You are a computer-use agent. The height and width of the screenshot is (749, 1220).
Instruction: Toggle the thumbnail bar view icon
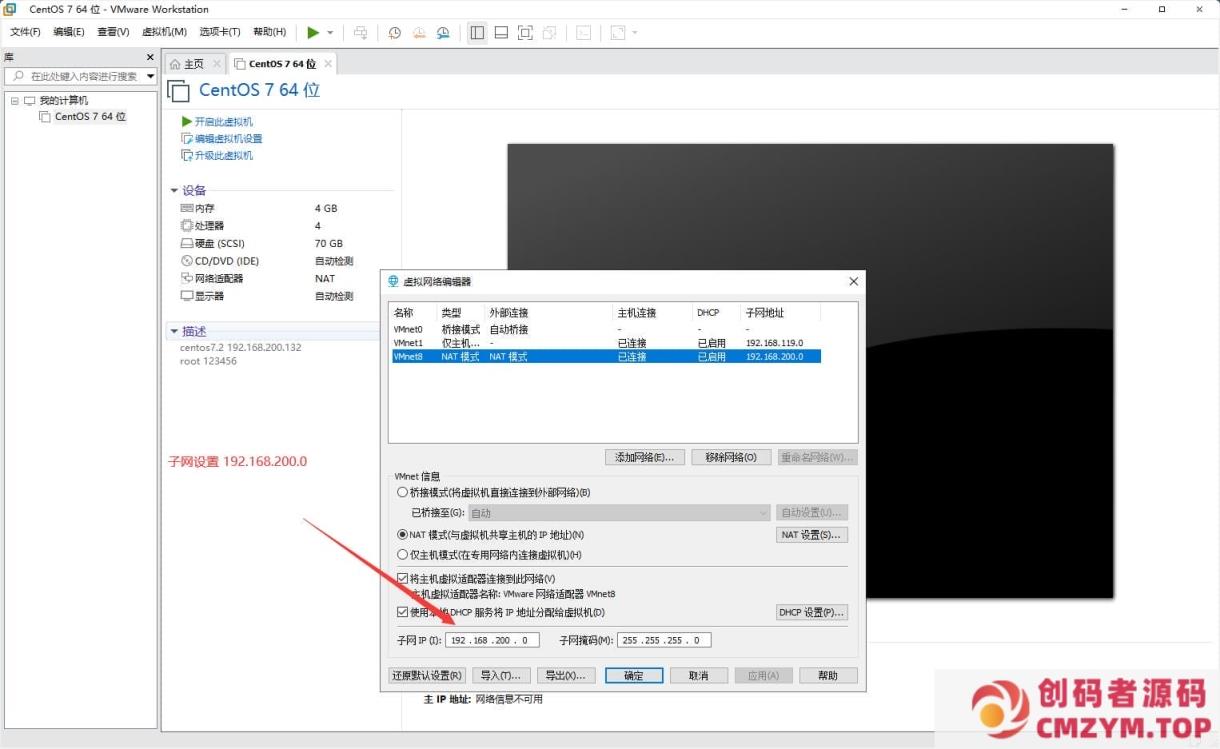[501, 32]
